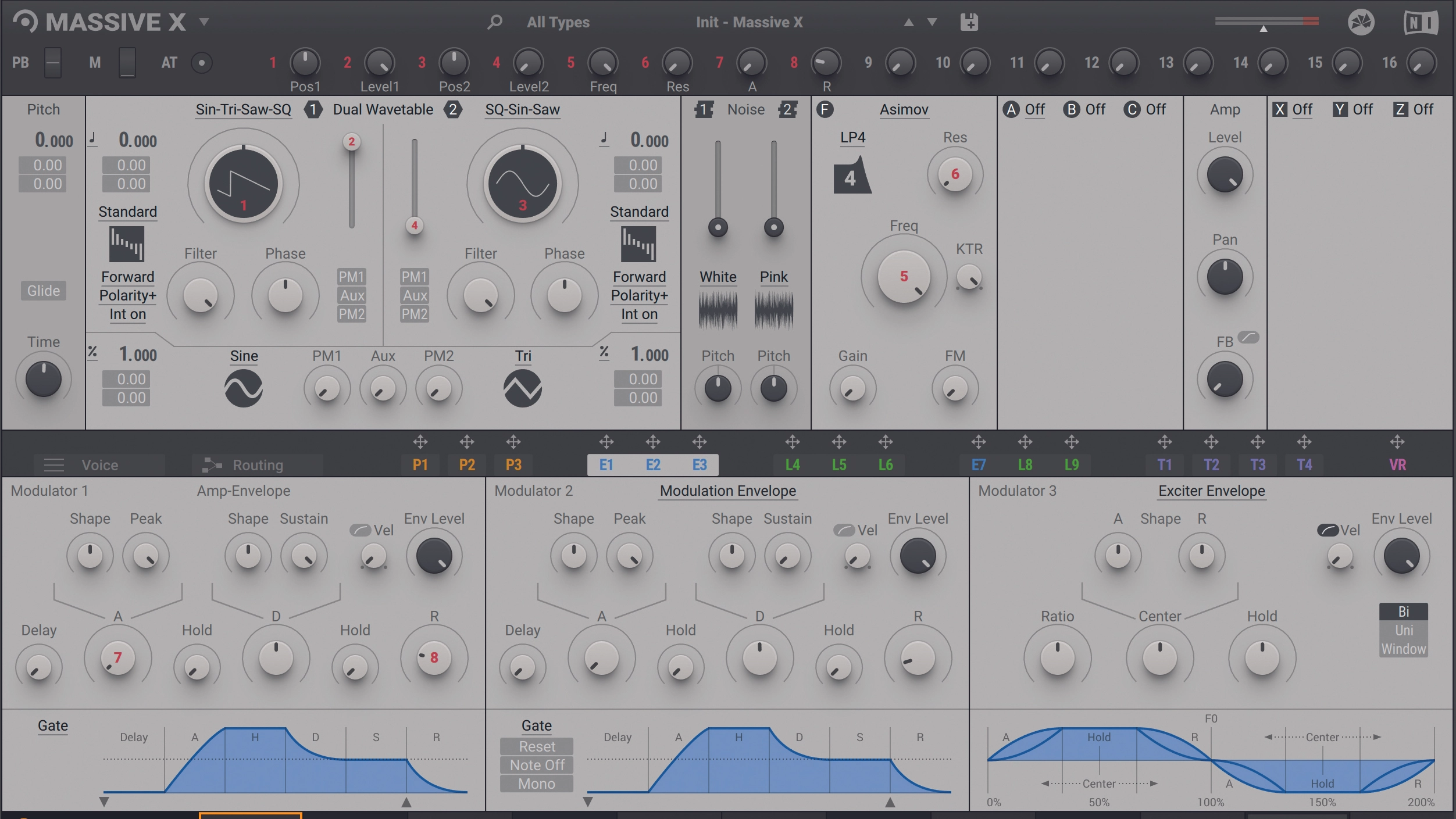Click oscillator 2 wavetable bars icon
The width and height of the screenshot is (1456, 819).
click(638, 244)
